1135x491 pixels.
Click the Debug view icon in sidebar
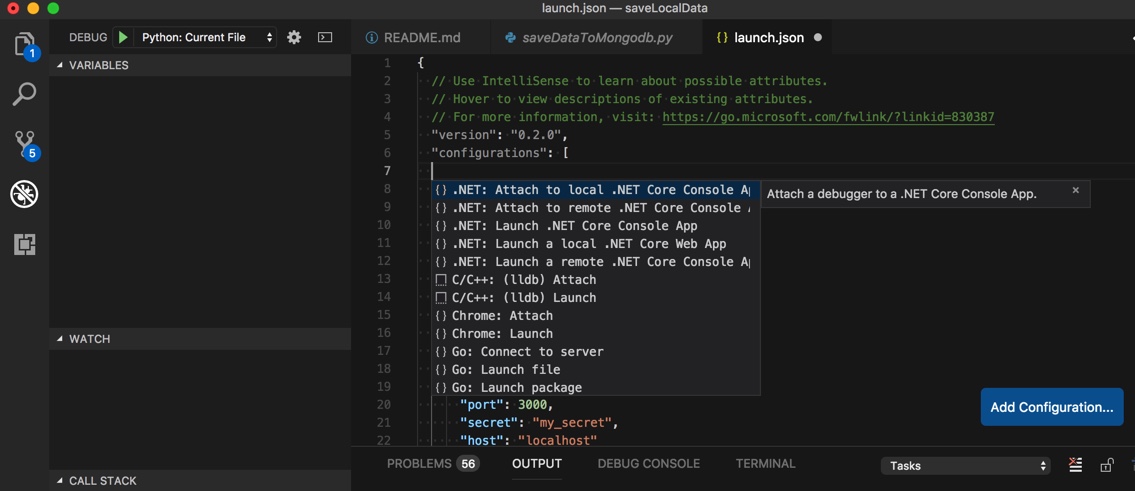pyautogui.click(x=24, y=193)
